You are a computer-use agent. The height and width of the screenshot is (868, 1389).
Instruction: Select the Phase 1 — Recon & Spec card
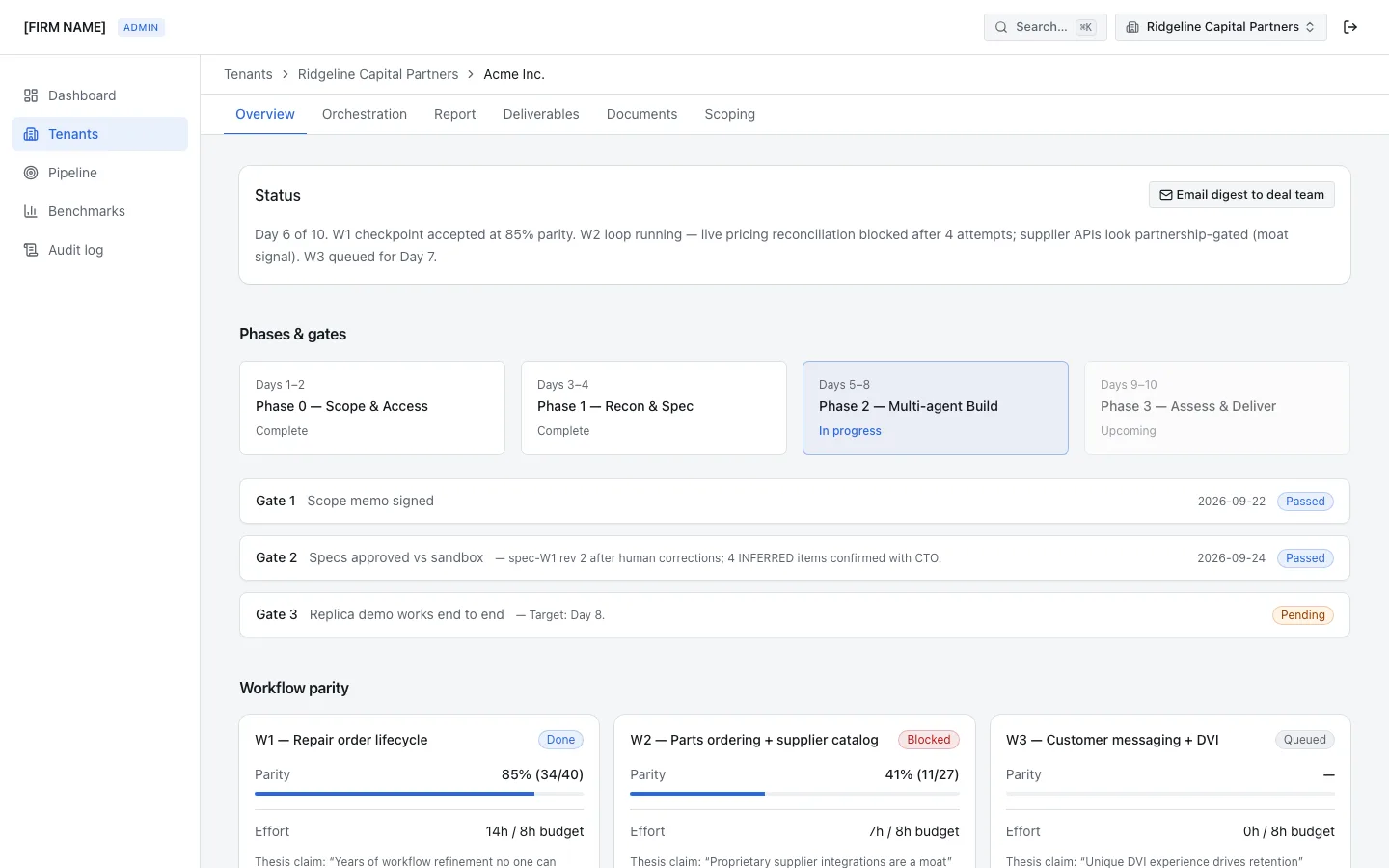pos(654,408)
